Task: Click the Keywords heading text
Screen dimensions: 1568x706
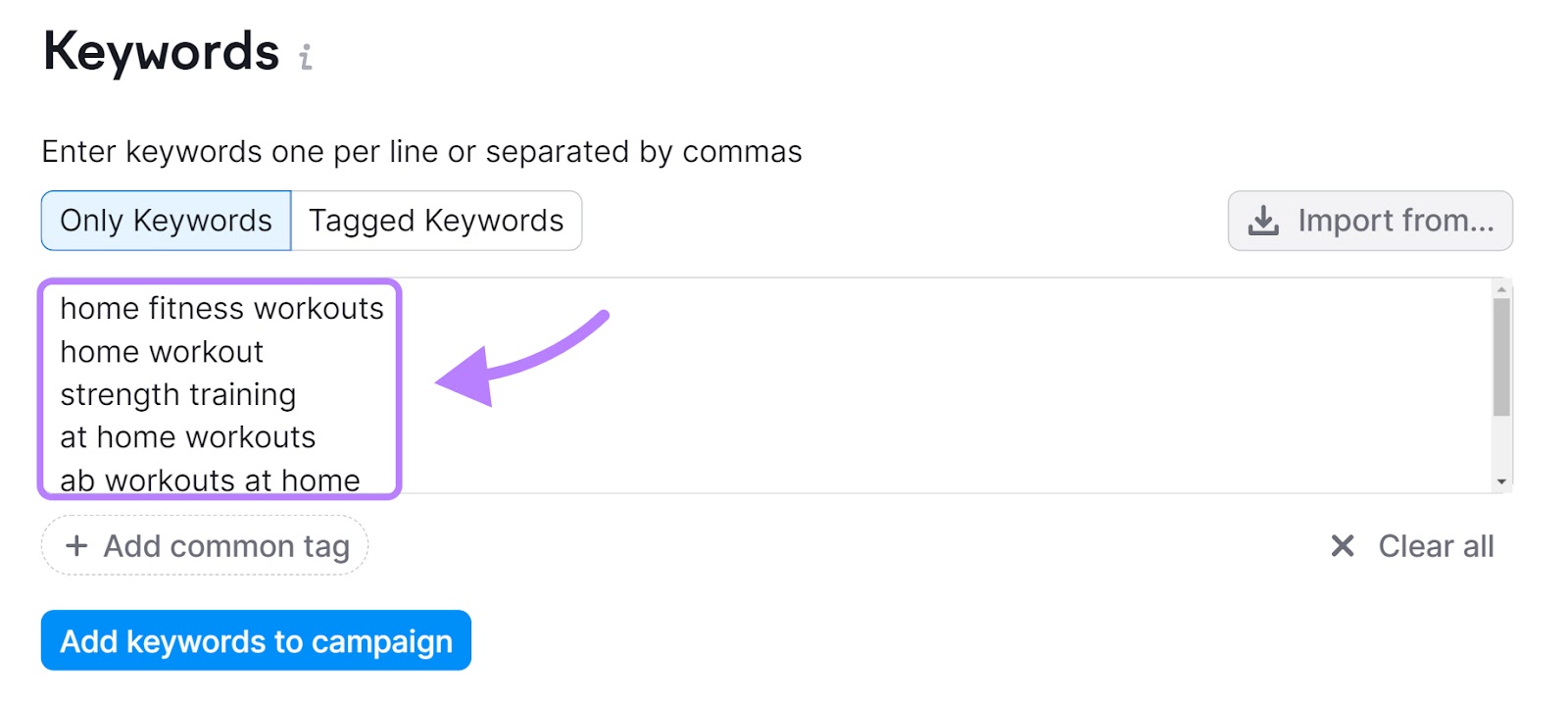Action: [x=162, y=52]
